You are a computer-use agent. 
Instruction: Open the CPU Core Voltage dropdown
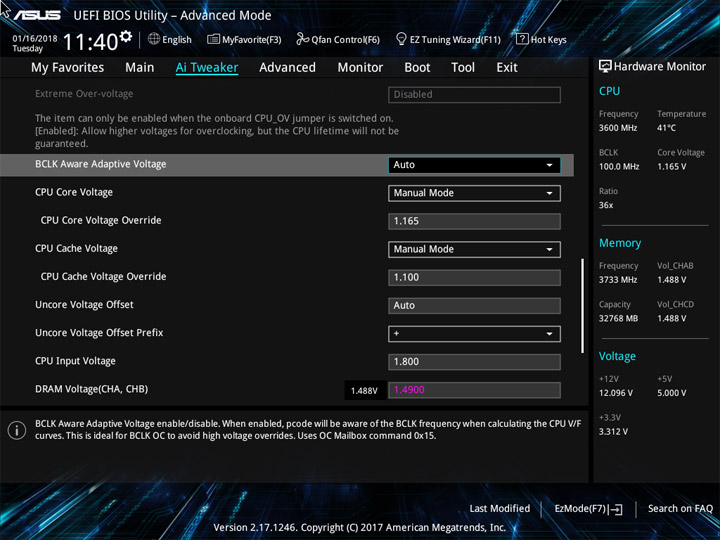click(474, 193)
